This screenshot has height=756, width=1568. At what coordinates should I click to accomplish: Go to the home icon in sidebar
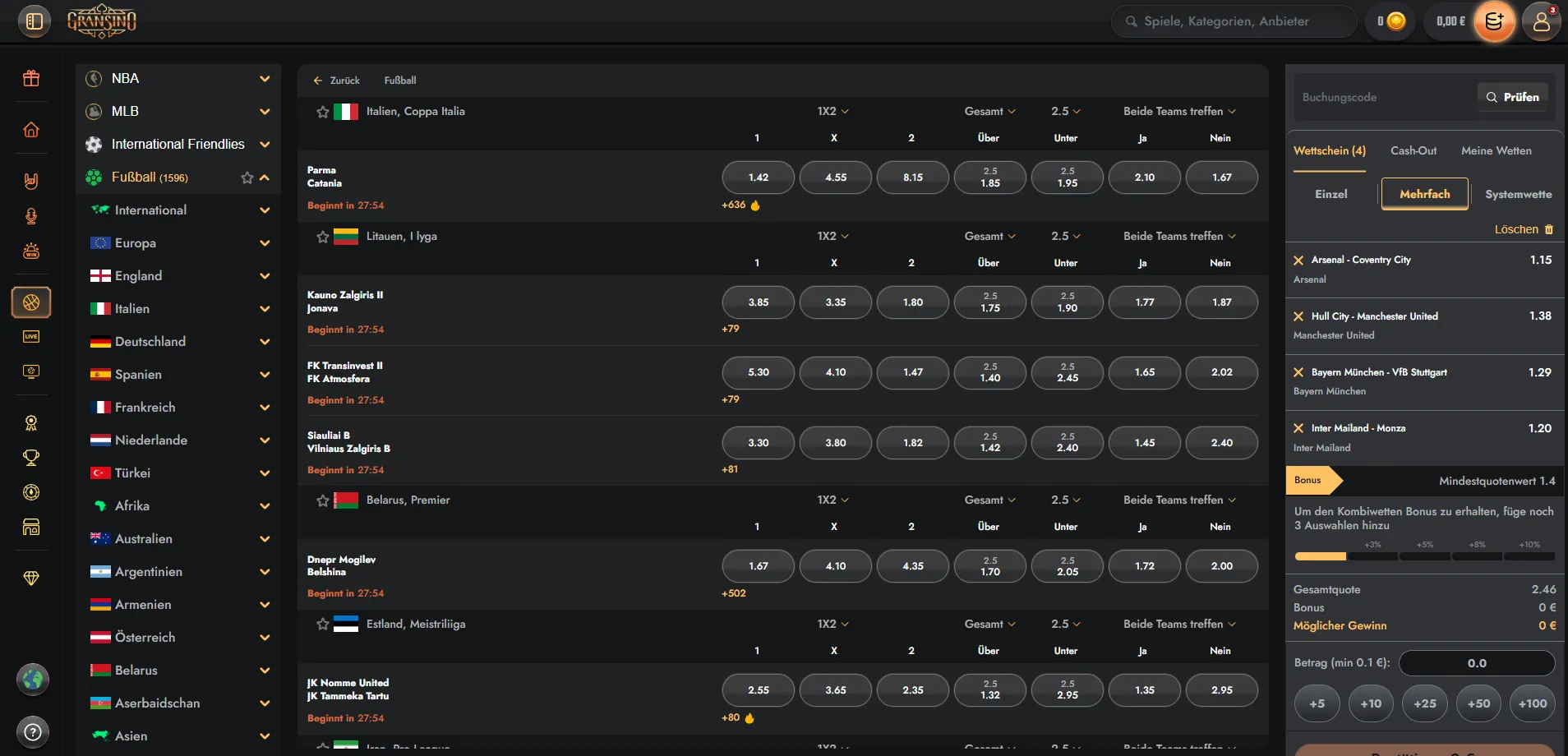pyautogui.click(x=31, y=130)
